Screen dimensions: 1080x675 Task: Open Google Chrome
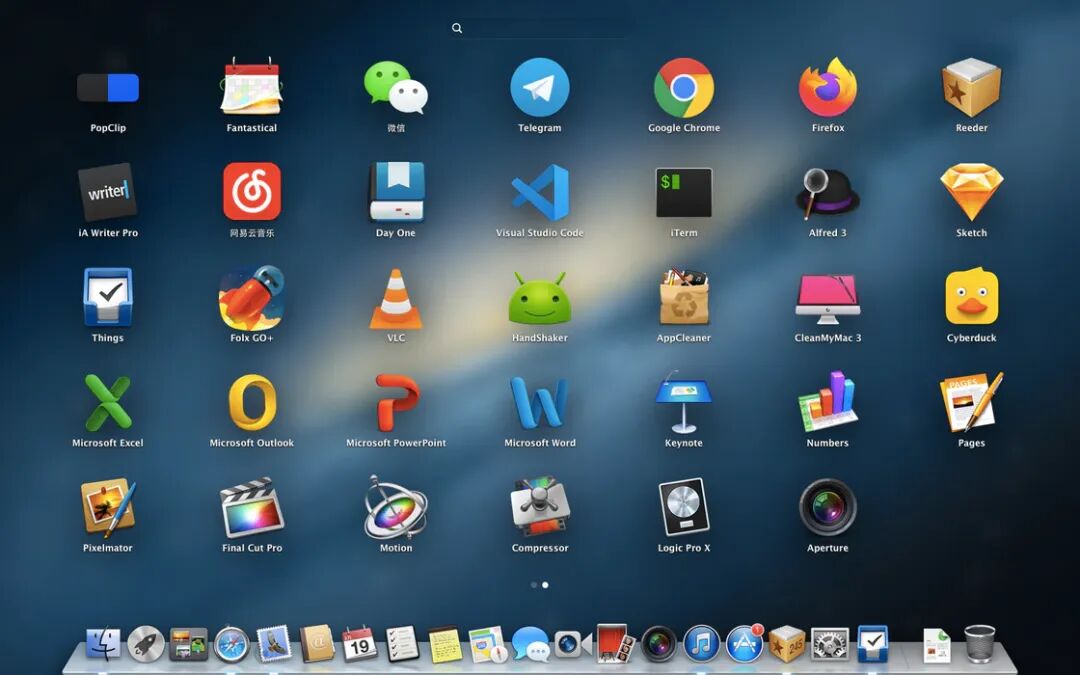click(x=684, y=87)
